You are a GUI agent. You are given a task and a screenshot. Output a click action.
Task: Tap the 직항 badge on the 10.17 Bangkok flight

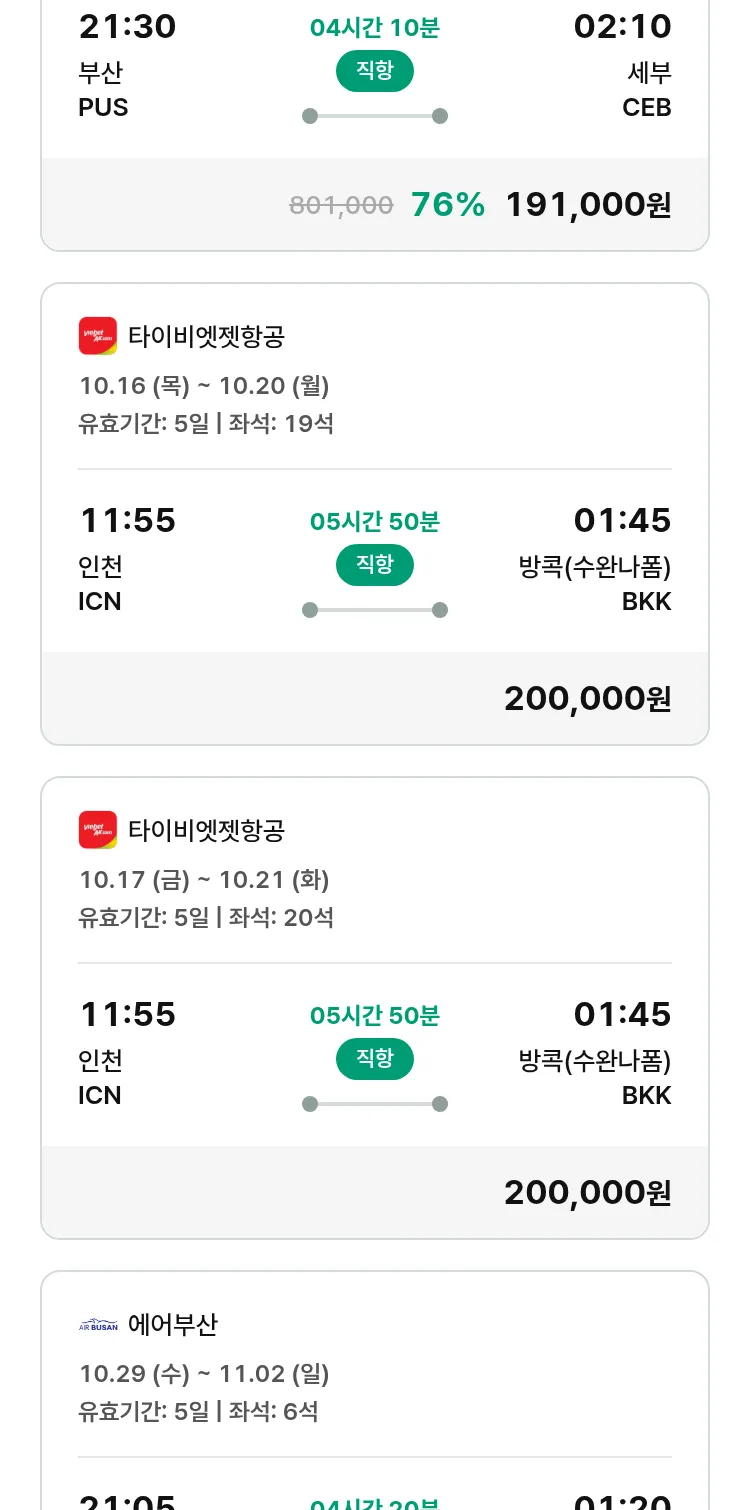click(x=375, y=1059)
